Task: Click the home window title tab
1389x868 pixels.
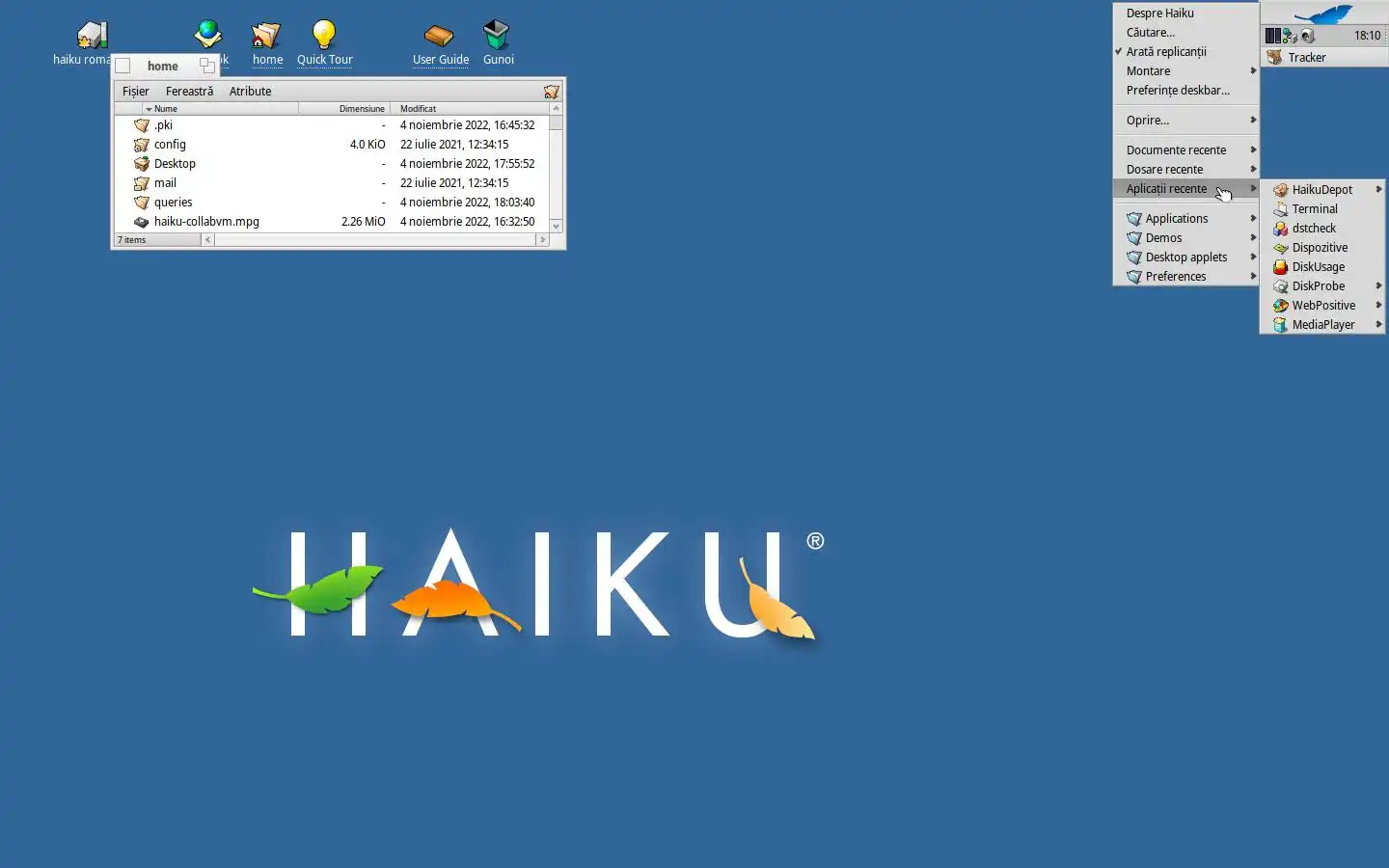Action: (165, 66)
